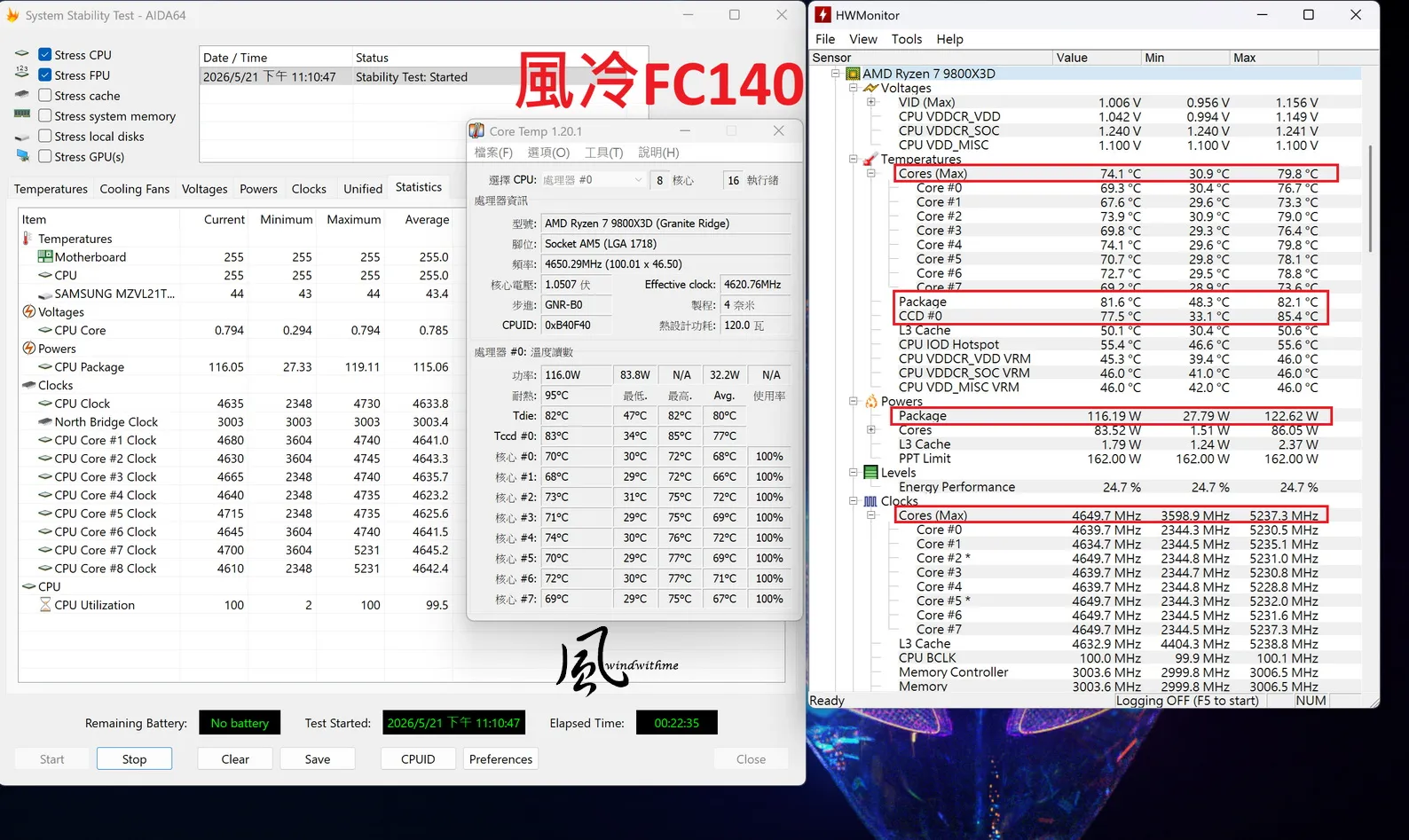Click the Save button in AIDA64

pos(318,759)
